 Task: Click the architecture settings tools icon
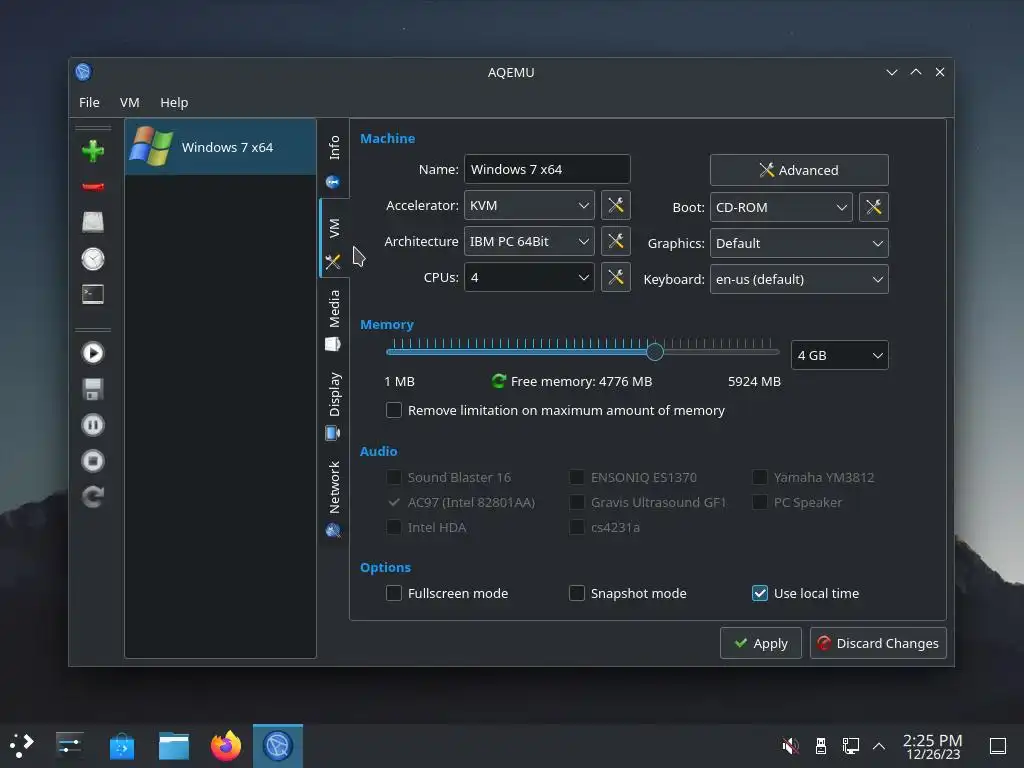[x=615, y=241]
